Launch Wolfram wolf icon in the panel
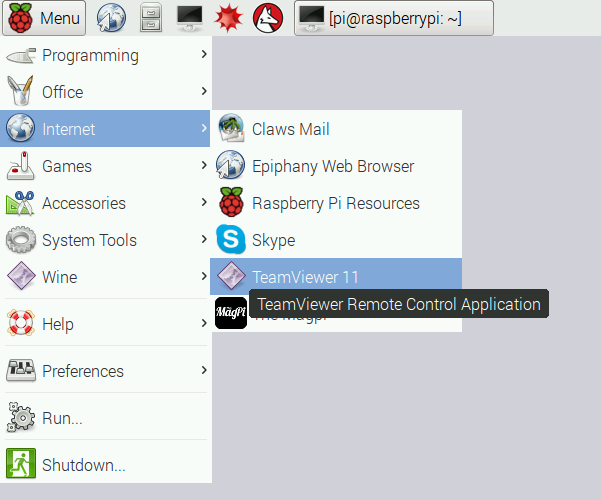 pos(268,18)
